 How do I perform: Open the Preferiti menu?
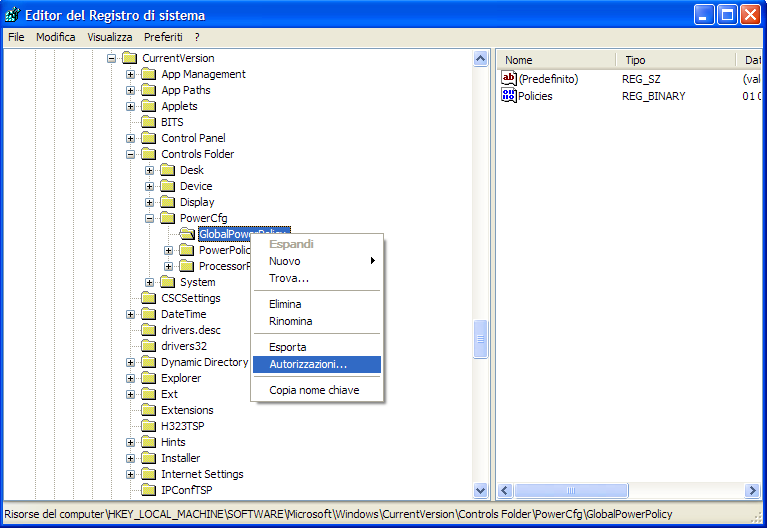[163, 37]
